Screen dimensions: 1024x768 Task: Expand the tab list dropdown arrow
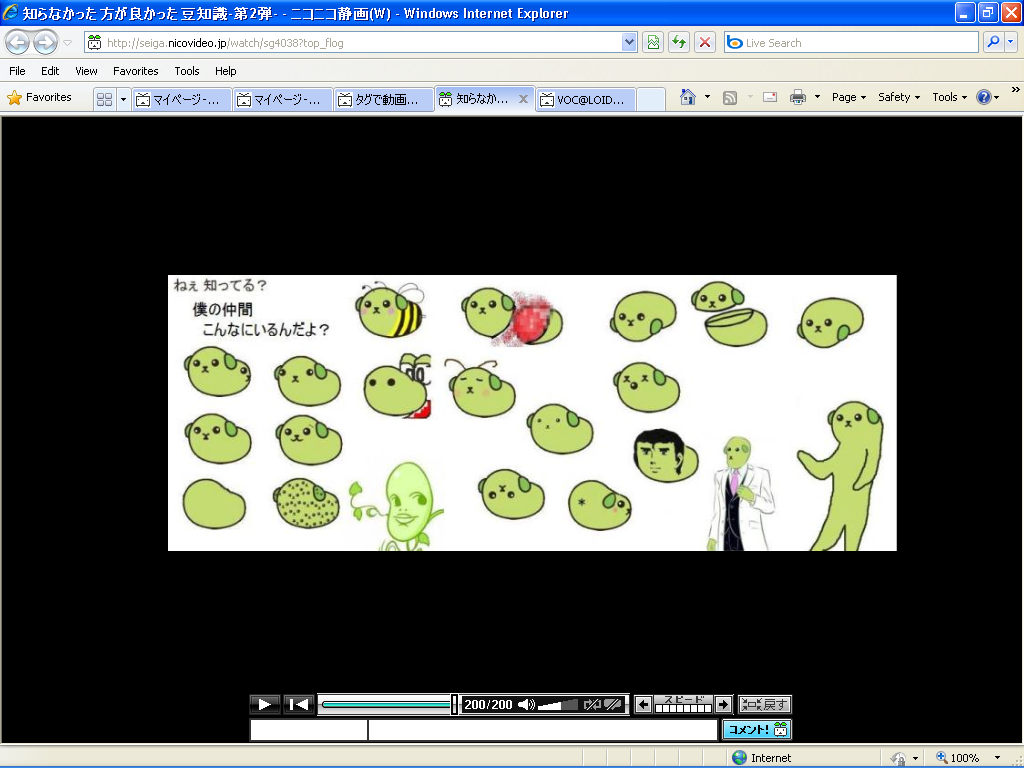(123, 99)
